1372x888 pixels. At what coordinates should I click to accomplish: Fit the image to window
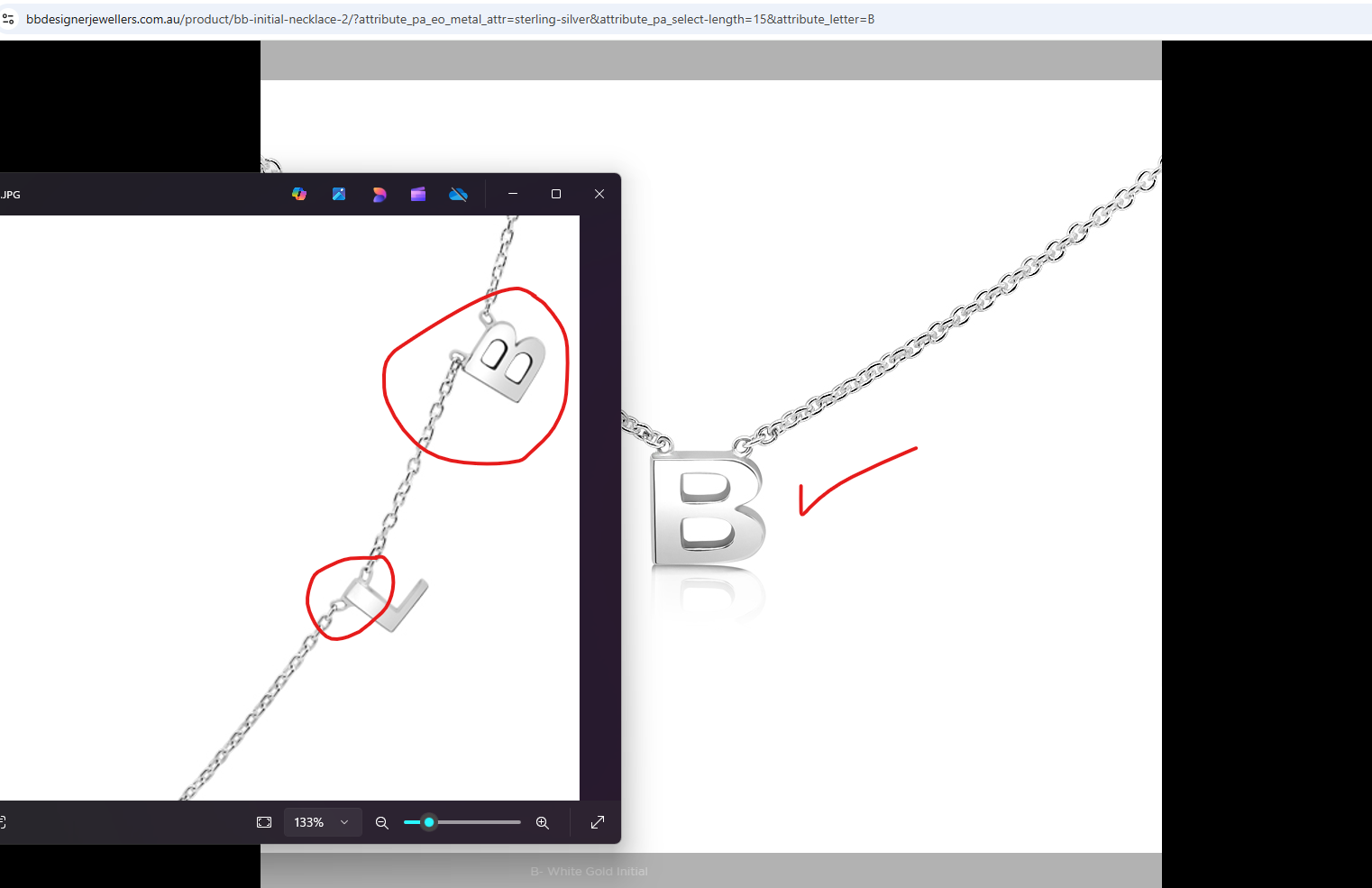pyautogui.click(x=264, y=822)
